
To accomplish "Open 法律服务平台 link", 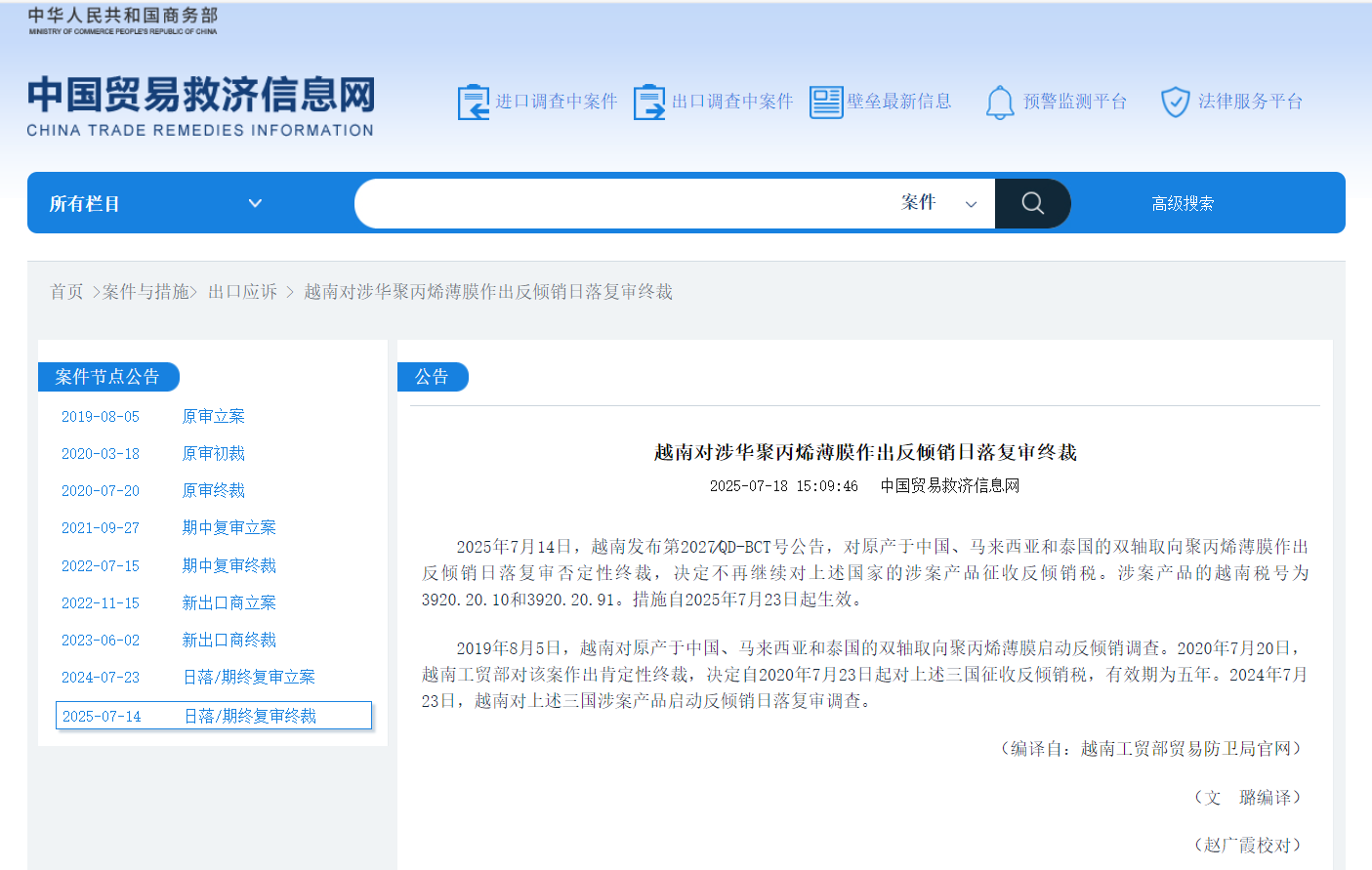I will click(1251, 102).
